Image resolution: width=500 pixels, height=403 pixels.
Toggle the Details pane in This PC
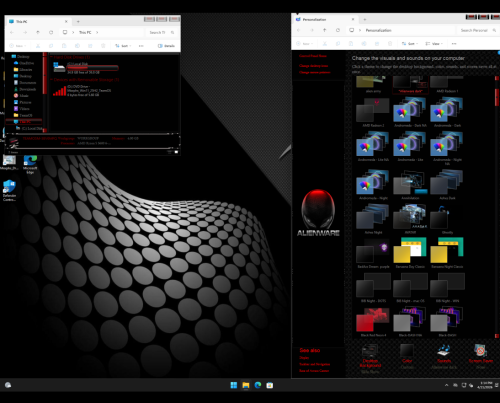tap(166, 46)
